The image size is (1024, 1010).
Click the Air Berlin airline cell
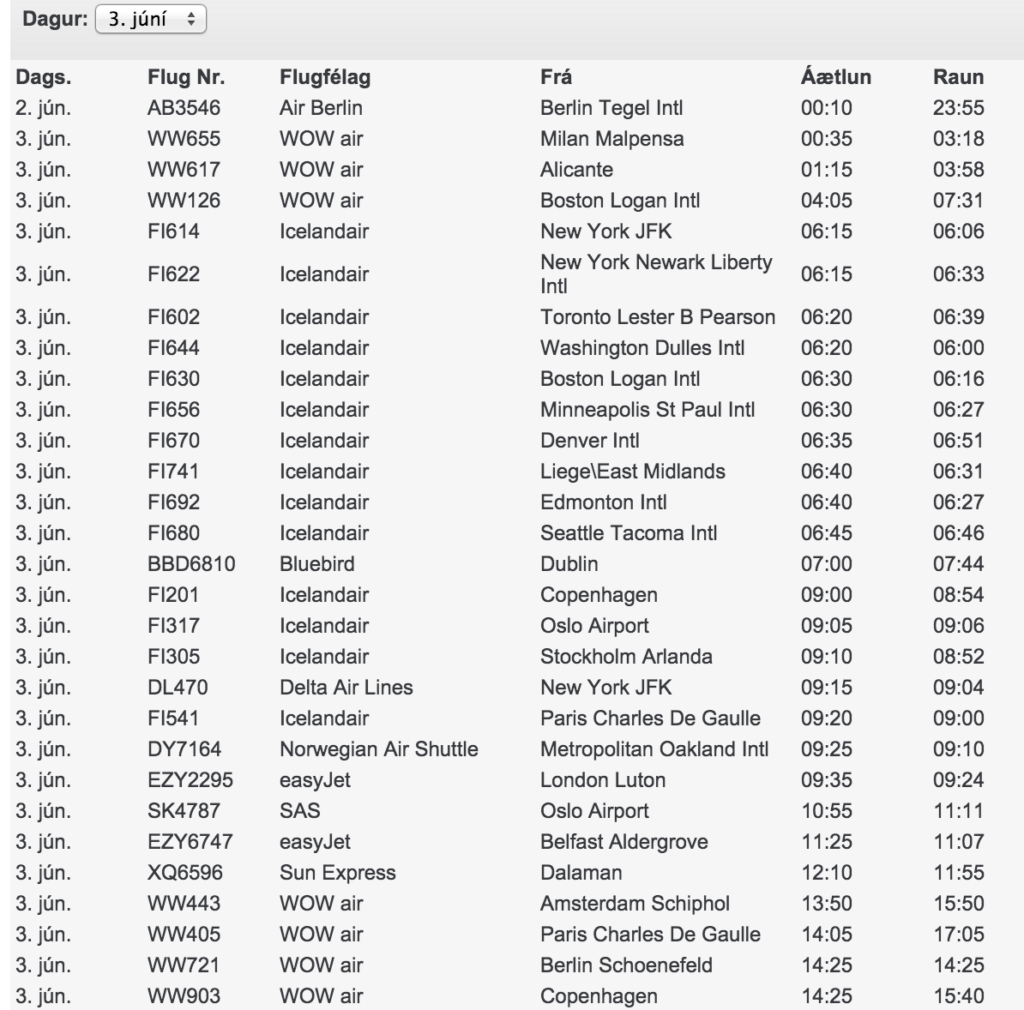(x=320, y=108)
